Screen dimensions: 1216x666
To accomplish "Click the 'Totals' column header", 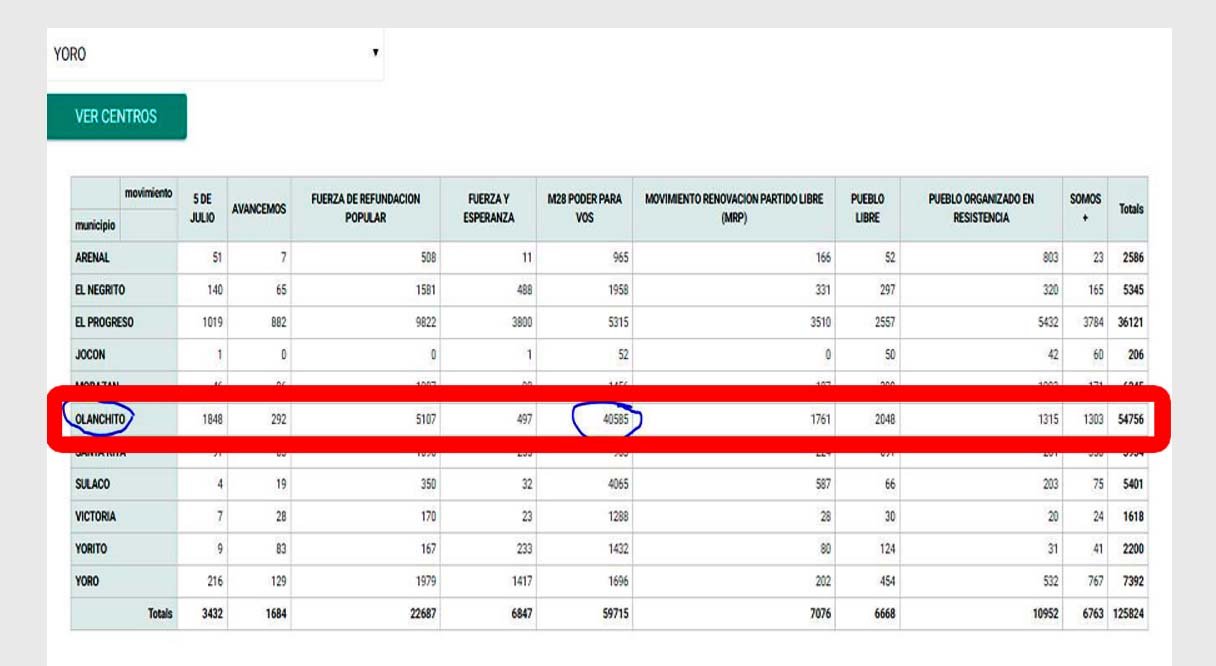I will point(1131,209).
